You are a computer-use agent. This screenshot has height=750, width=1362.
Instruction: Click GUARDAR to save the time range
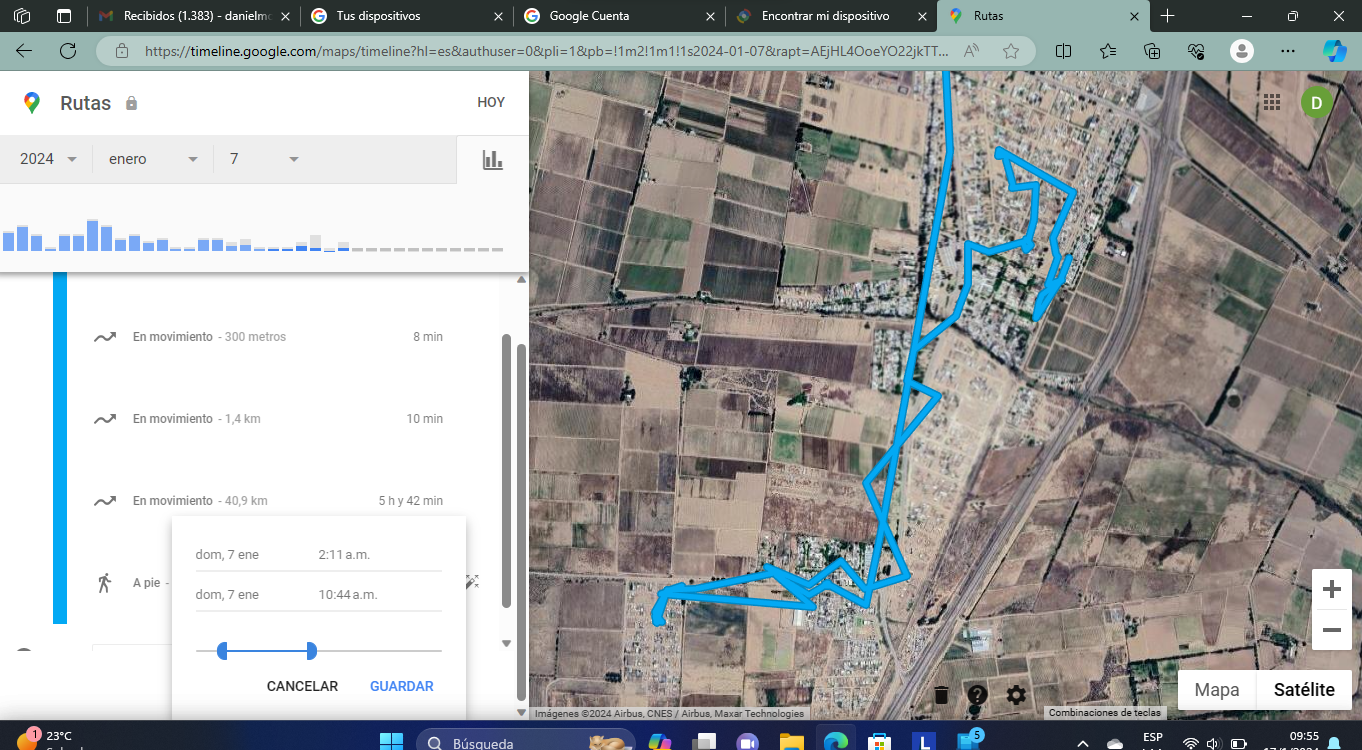pyautogui.click(x=402, y=686)
